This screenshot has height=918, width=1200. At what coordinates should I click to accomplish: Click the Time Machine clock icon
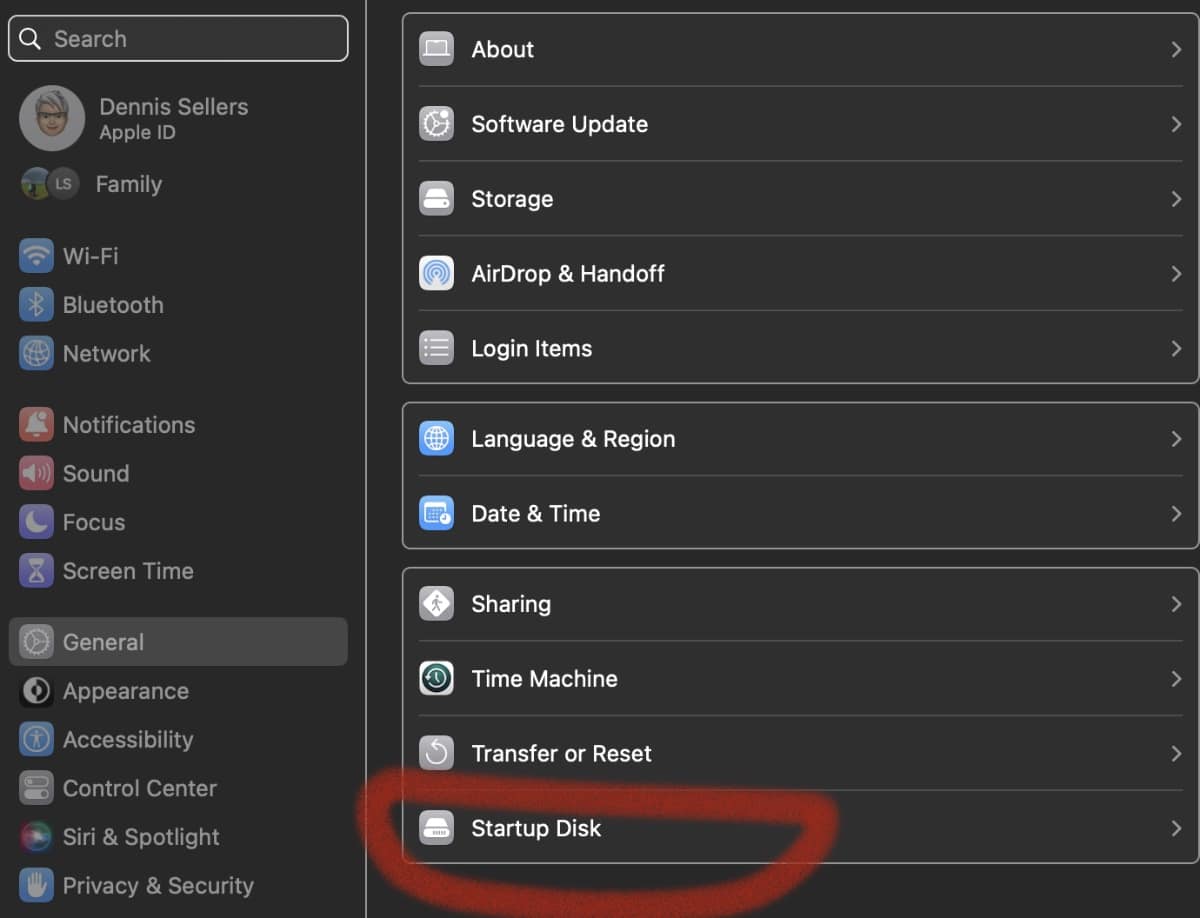coord(436,679)
